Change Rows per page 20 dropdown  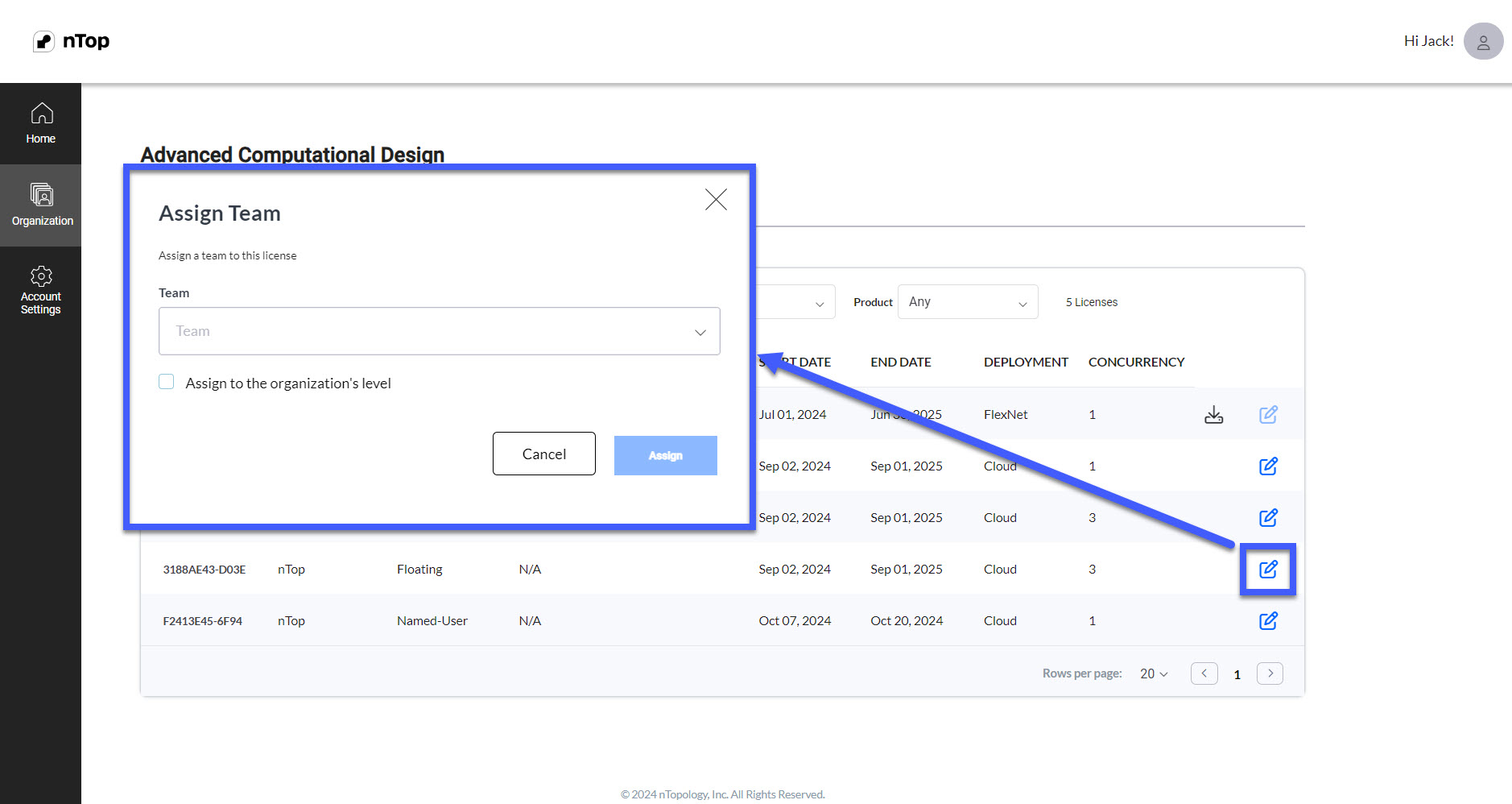pyautogui.click(x=1154, y=673)
